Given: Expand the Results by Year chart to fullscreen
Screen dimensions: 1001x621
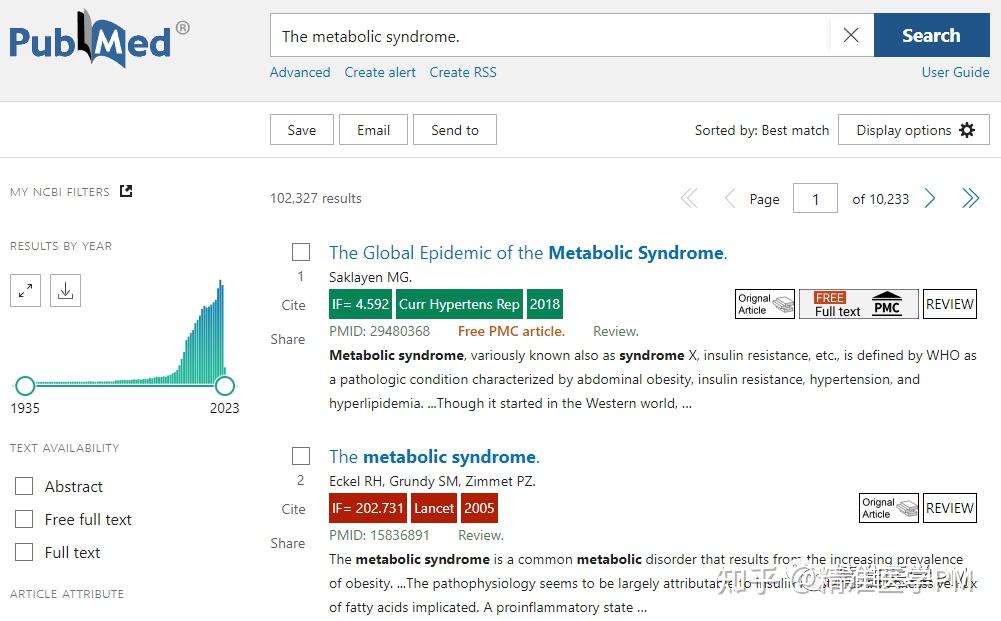Looking at the screenshot, I should tap(24, 290).
